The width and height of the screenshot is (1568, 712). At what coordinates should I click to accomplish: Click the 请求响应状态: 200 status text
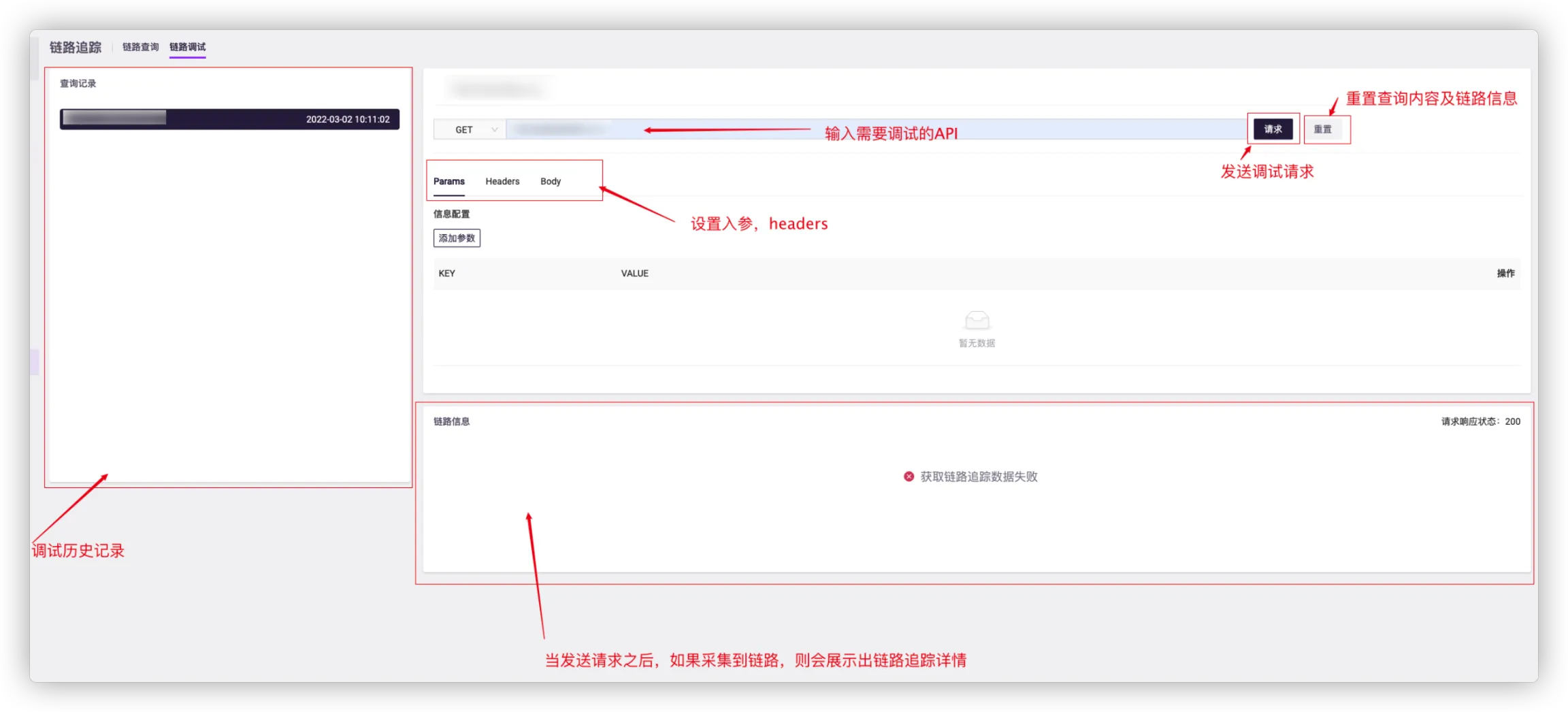tap(1480, 421)
